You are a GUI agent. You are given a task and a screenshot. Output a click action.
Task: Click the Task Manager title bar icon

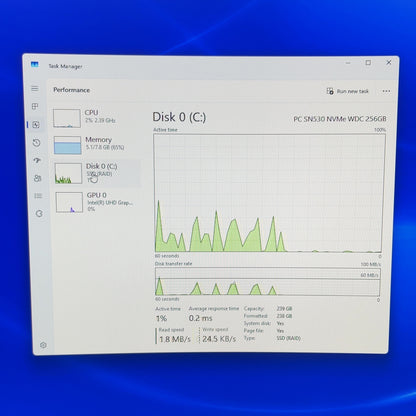34,64
